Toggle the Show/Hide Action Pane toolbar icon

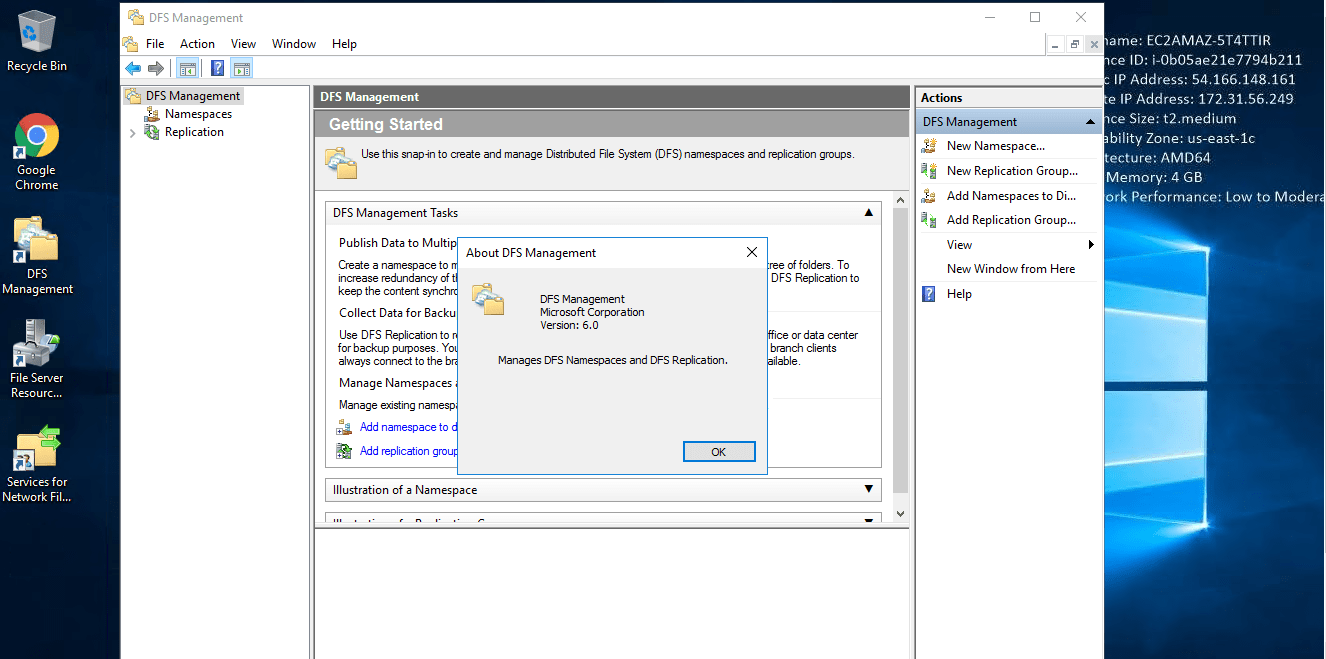tap(242, 68)
